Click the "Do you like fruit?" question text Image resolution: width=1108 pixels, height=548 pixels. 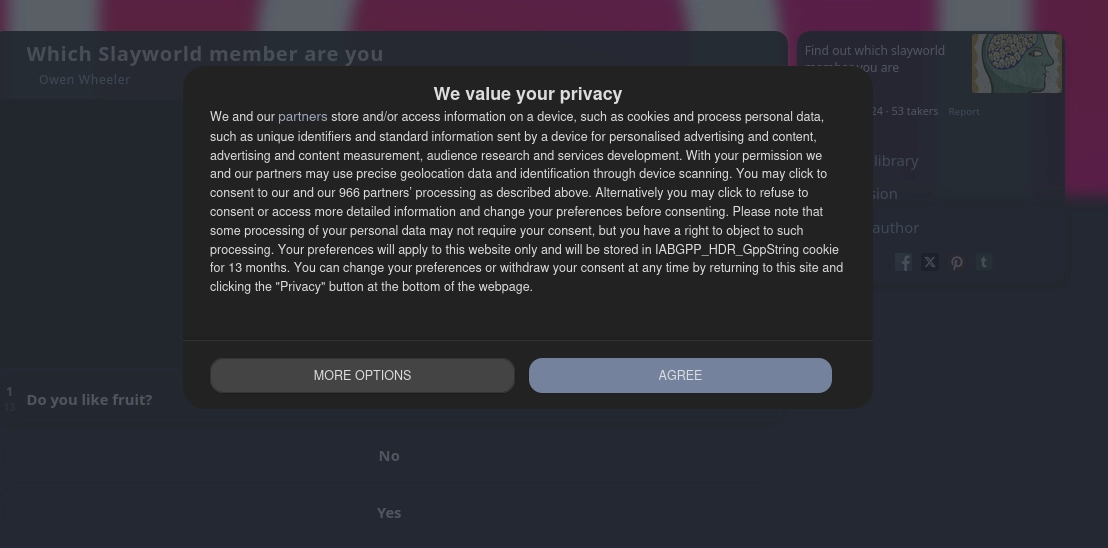point(90,400)
